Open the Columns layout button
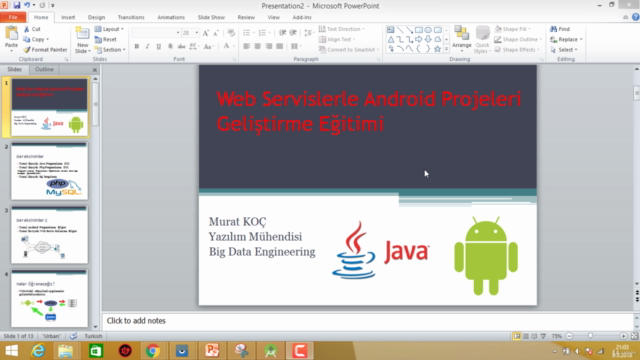This screenshot has height=360, width=640. pyautogui.click(x=295, y=47)
